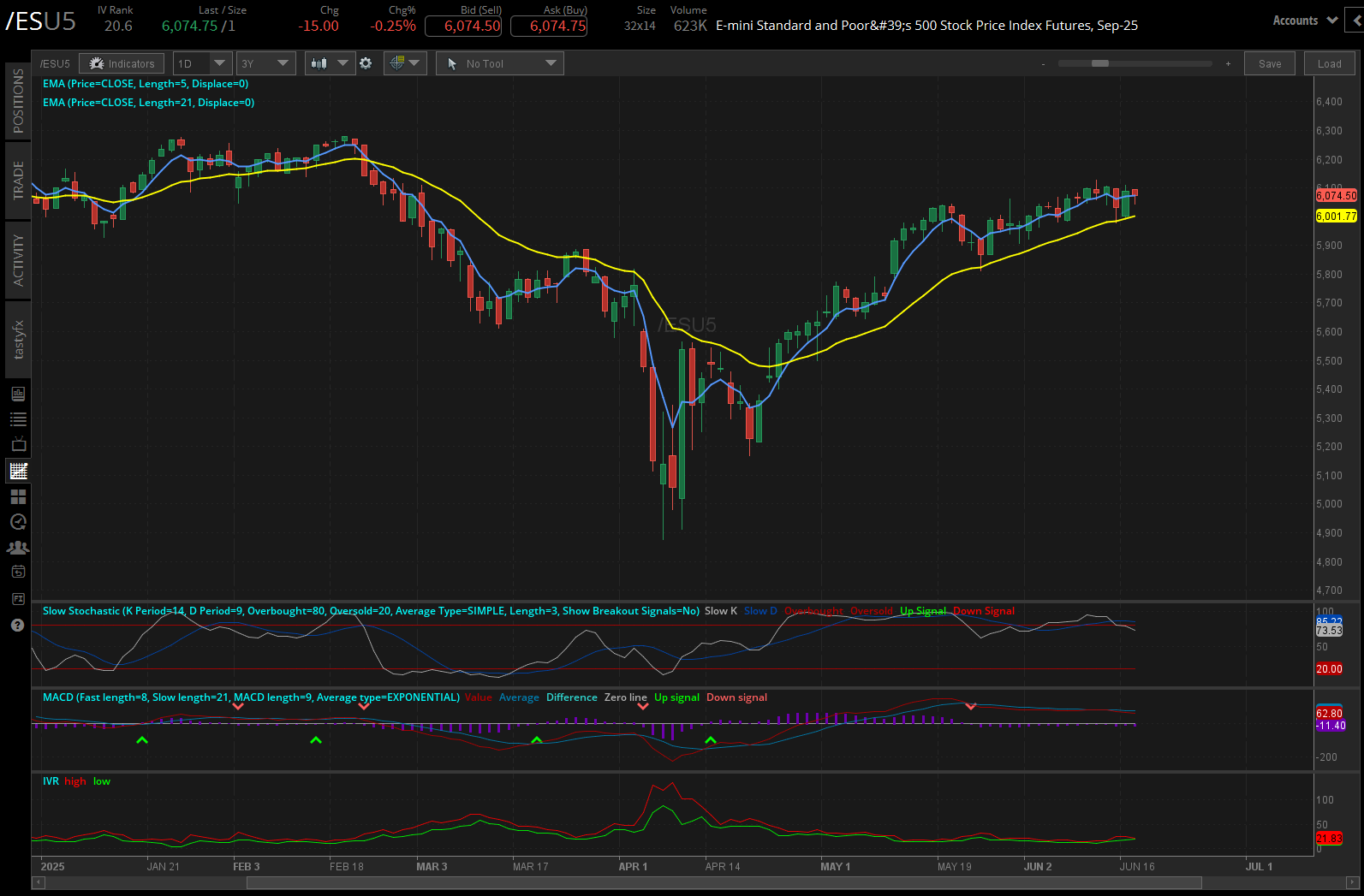
Task: Click scrollbar left arrow at bottom
Action: [37, 882]
